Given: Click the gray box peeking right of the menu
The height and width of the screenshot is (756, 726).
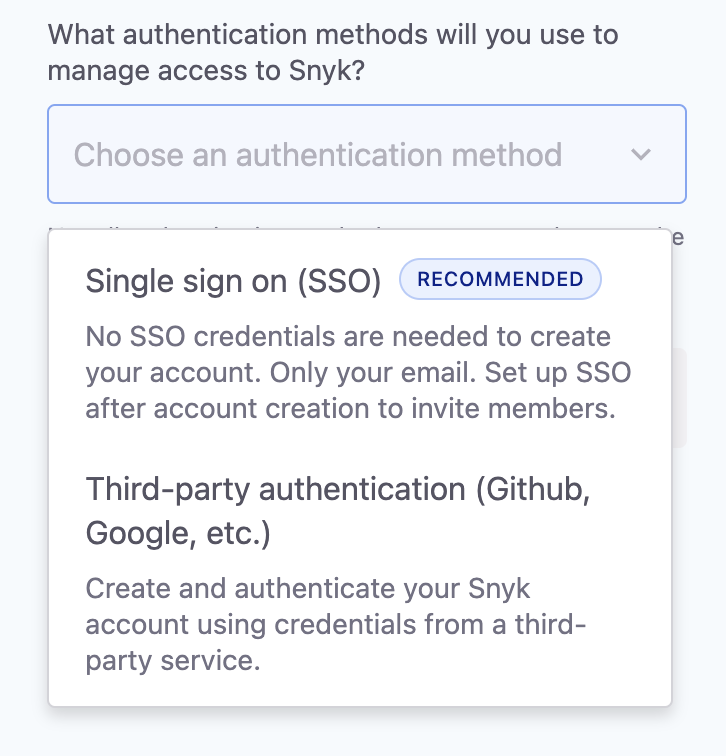Looking at the screenshot, I should coord(680,396).
